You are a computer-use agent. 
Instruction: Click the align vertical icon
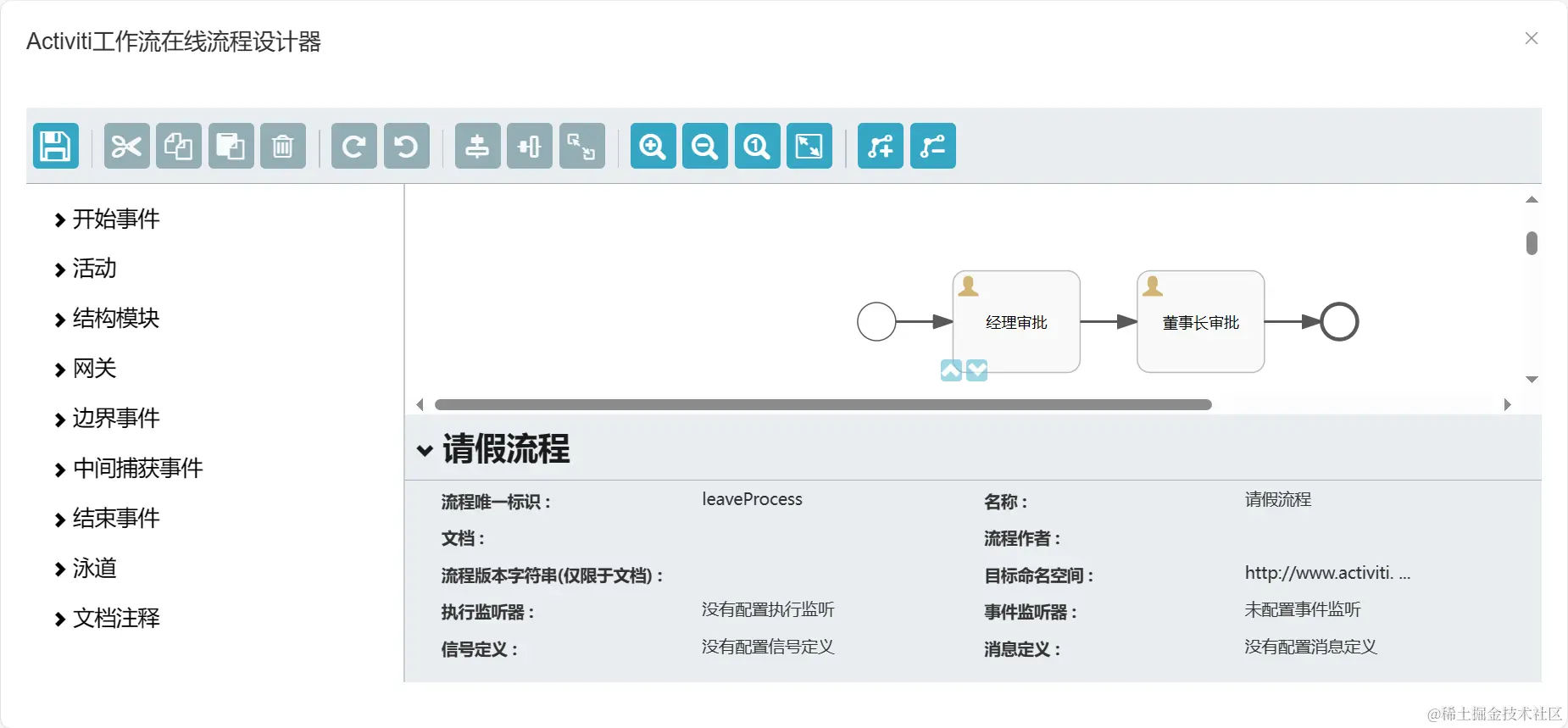(478, 146)
